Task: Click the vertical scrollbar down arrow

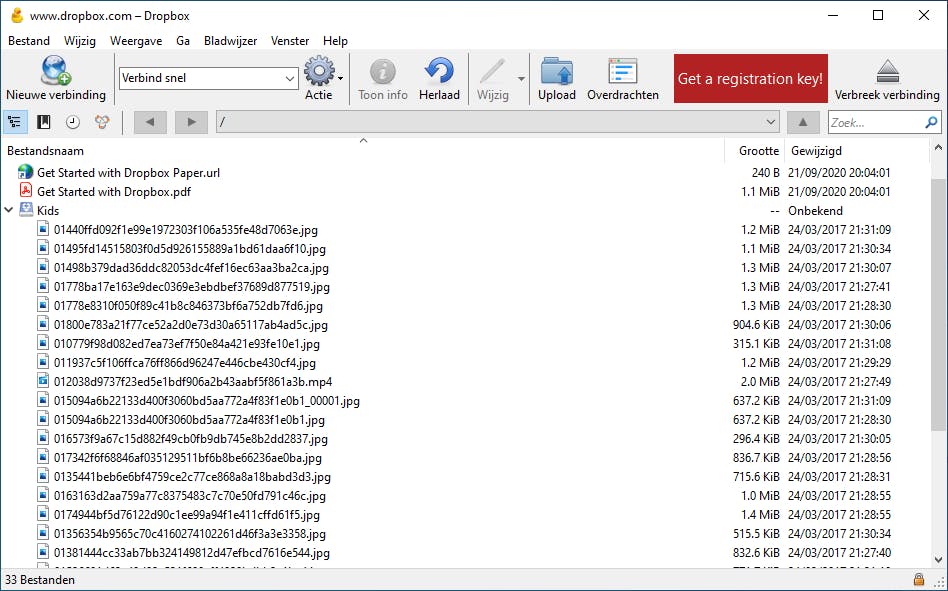Action: point(938,560)
